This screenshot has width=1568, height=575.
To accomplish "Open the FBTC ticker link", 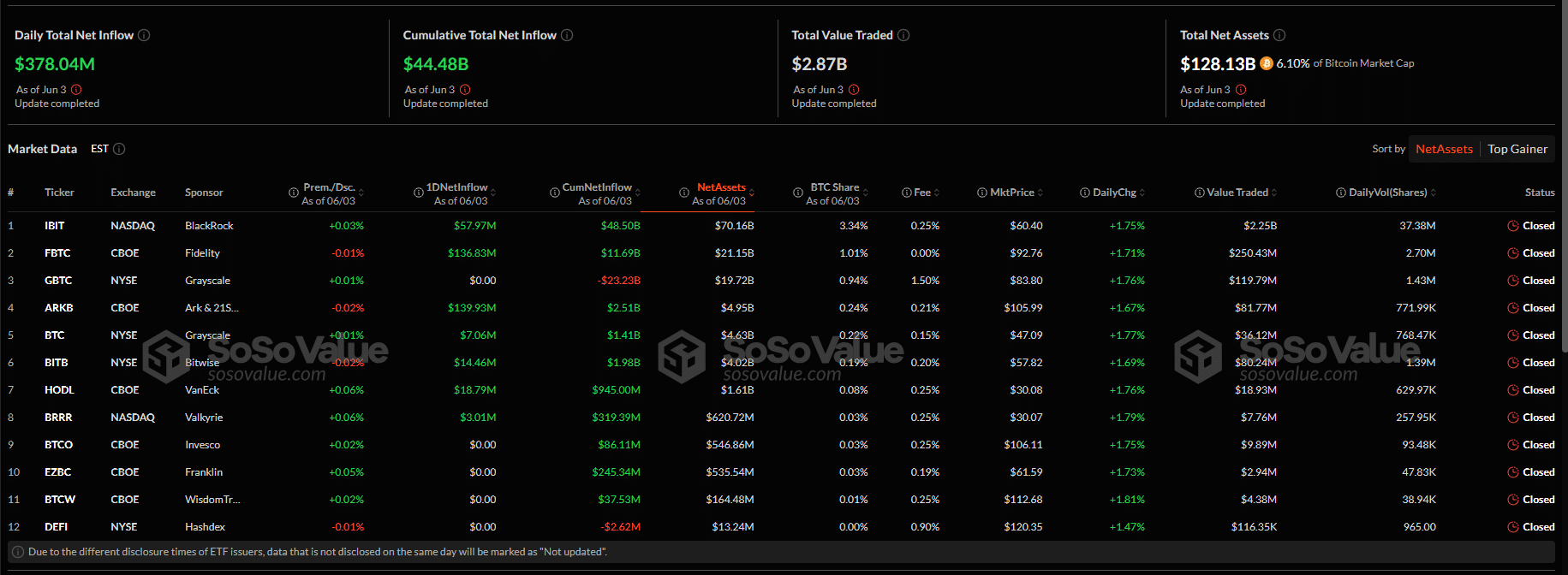I will coord(57,253).
